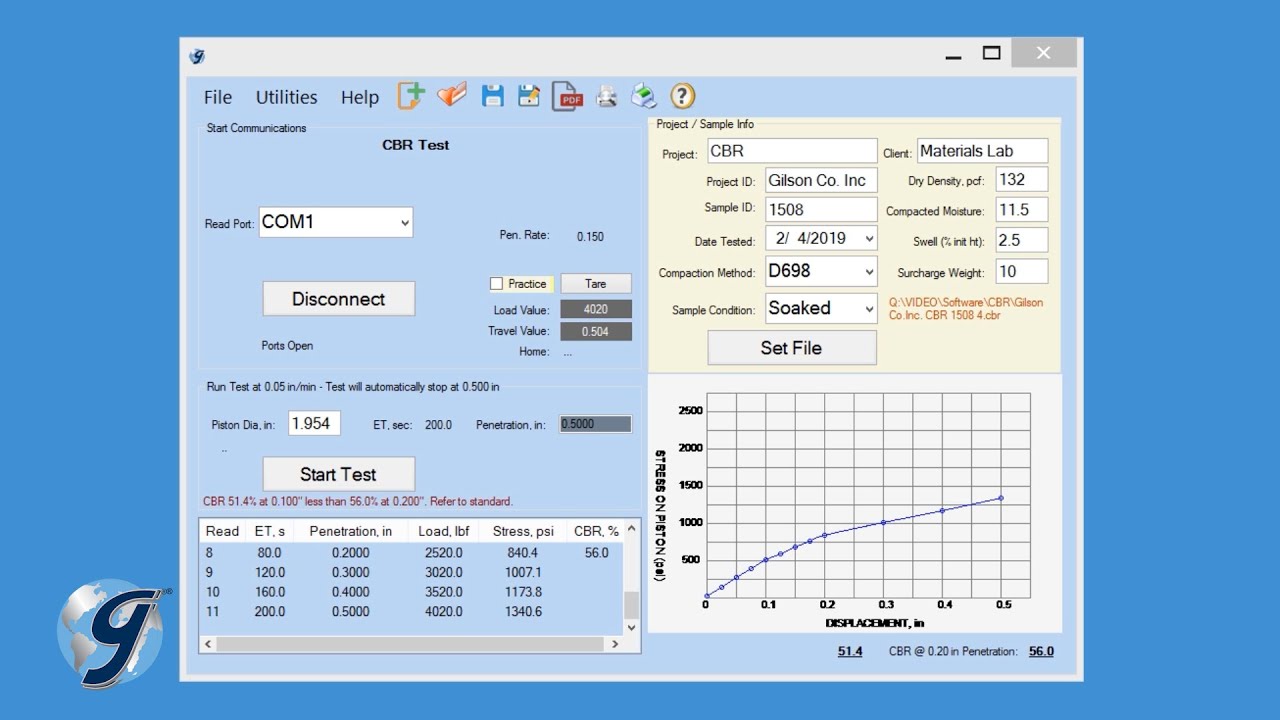Click the left arrow of horizontal scrollbar
1280x720 pixels.
208,645
